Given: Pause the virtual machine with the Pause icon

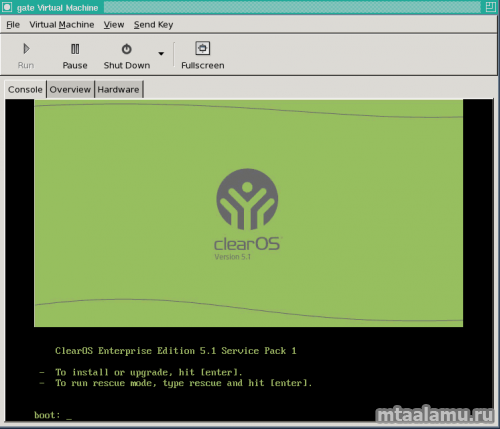Looking at the screenshot, I should 75,49.
